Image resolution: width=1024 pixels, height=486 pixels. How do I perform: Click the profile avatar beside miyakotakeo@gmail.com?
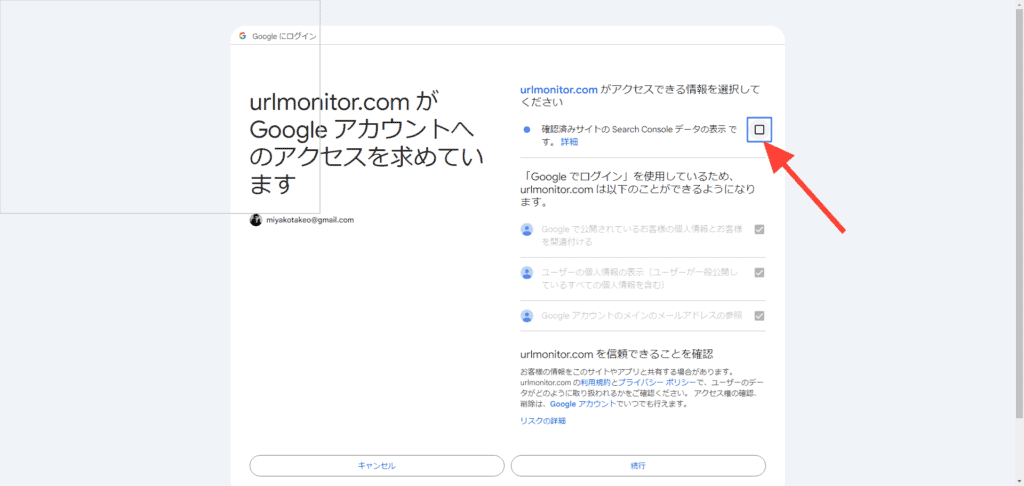[255, 220]
